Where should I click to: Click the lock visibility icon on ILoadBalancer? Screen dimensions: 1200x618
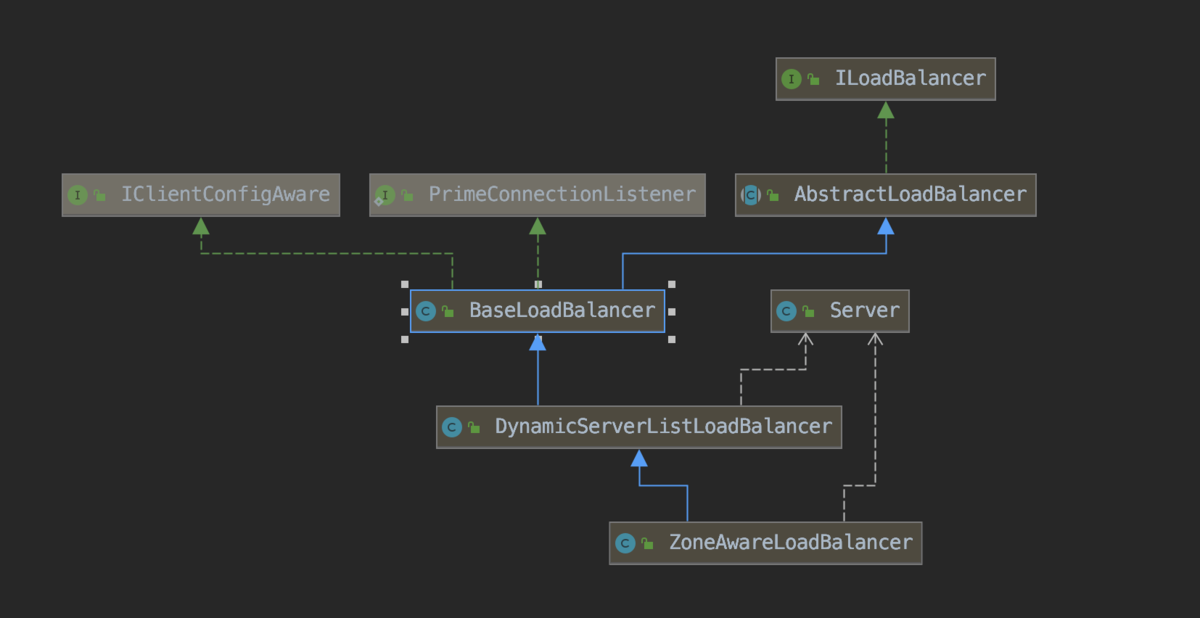point(814,80)
